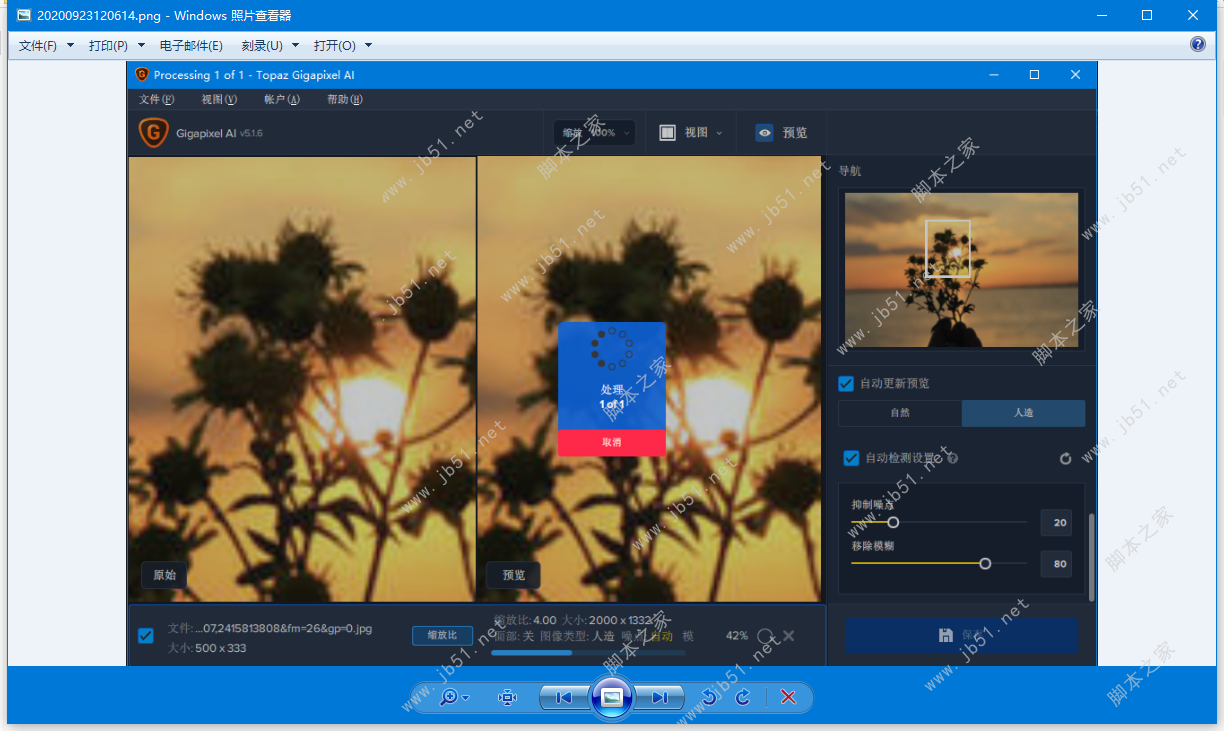Adjust the 抑制噪点 slider handle
Viewport: 1224px width, 731px height.
893,522
